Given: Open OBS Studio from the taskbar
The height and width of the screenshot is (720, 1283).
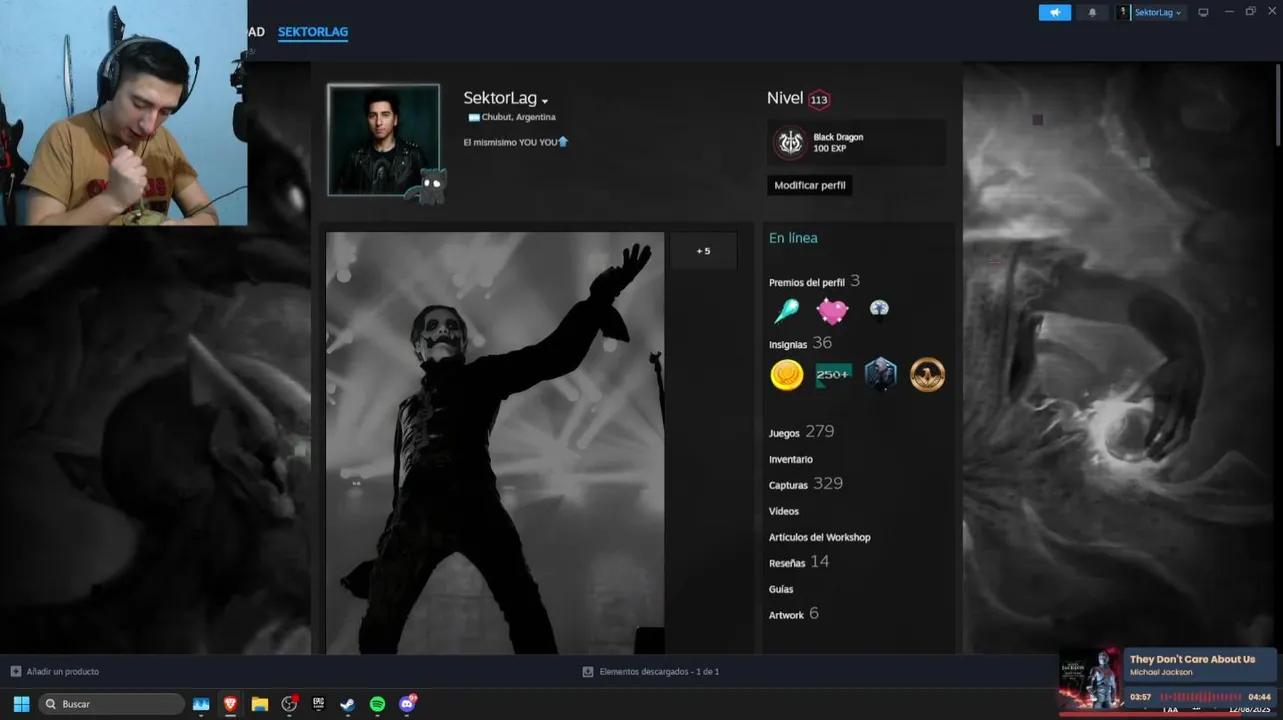Looking at the screenshot, I should [x=289, y=704].
